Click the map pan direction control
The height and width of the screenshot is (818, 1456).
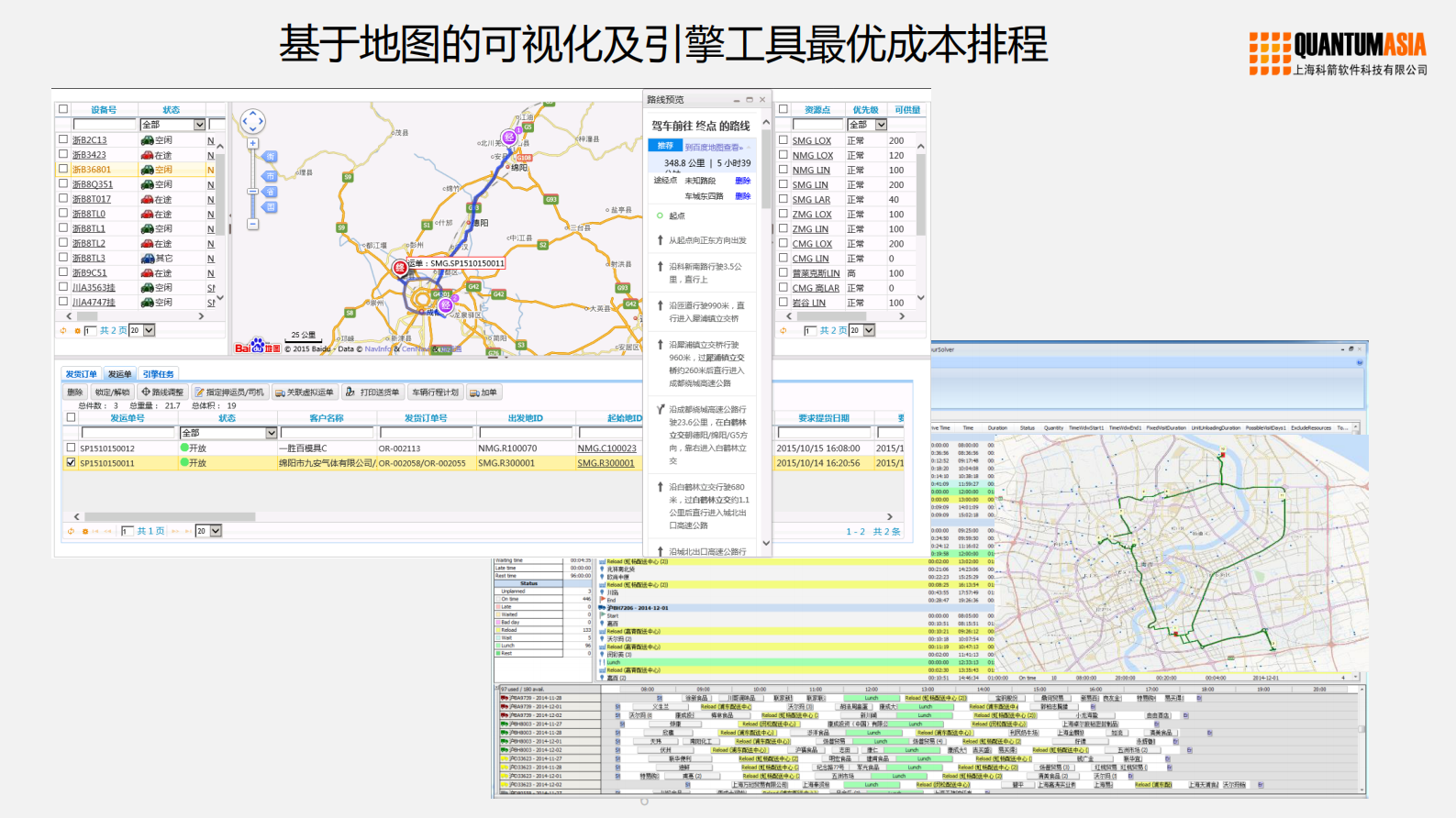(x=253, y=120)
